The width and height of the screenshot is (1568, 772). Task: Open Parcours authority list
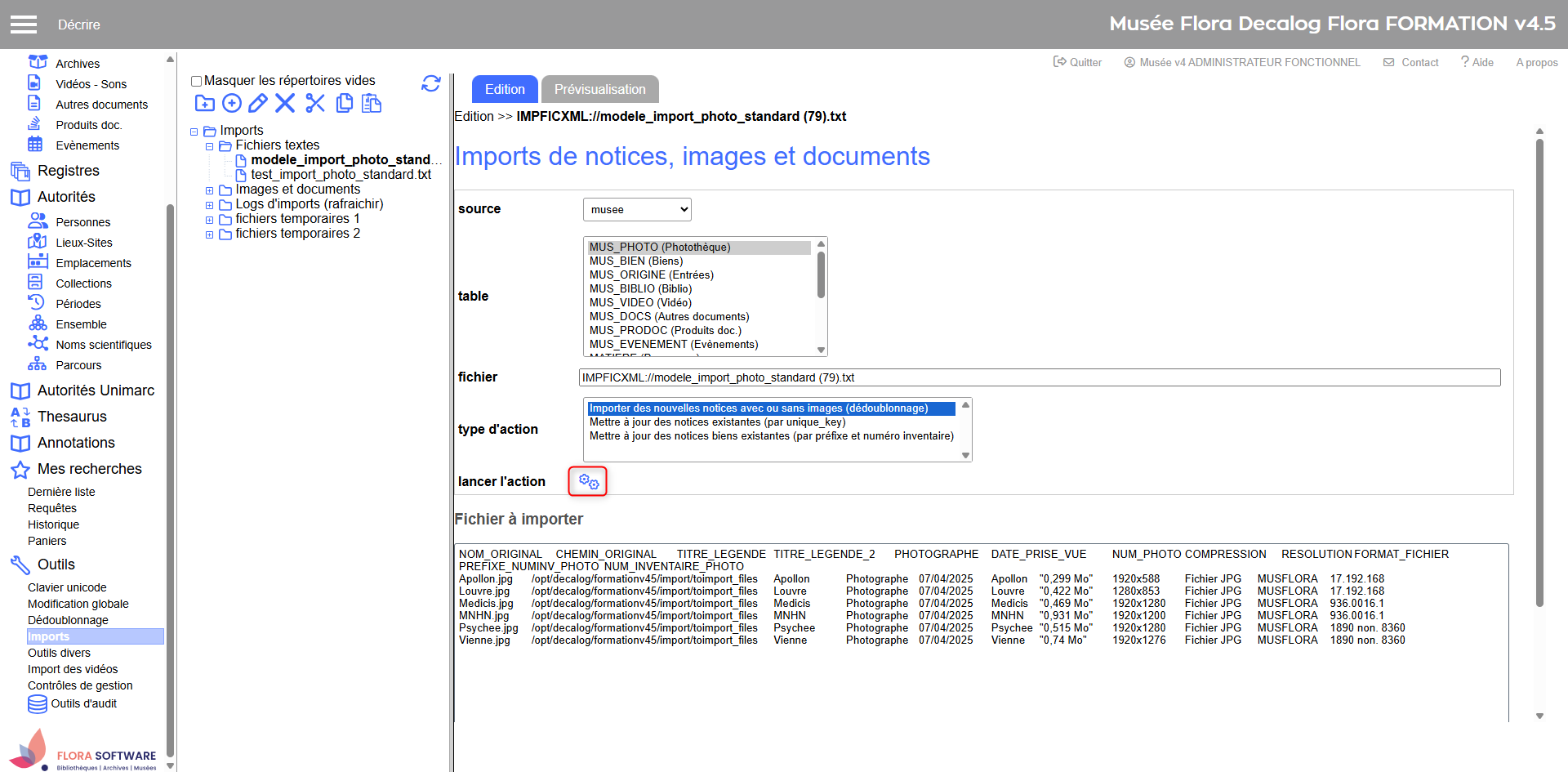click(x=78, y=365)
